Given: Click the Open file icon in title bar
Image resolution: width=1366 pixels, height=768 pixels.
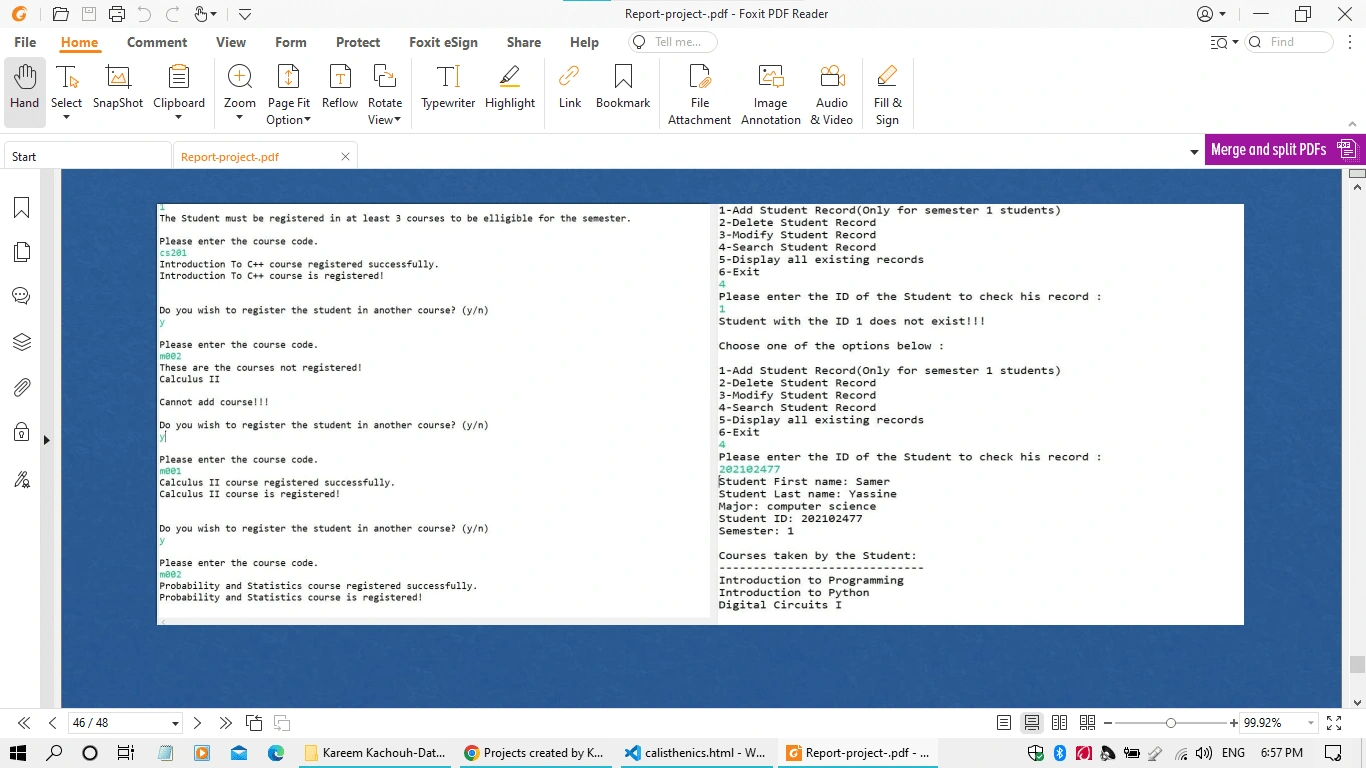Looking at the screenshot, I should tap(60, 14).
